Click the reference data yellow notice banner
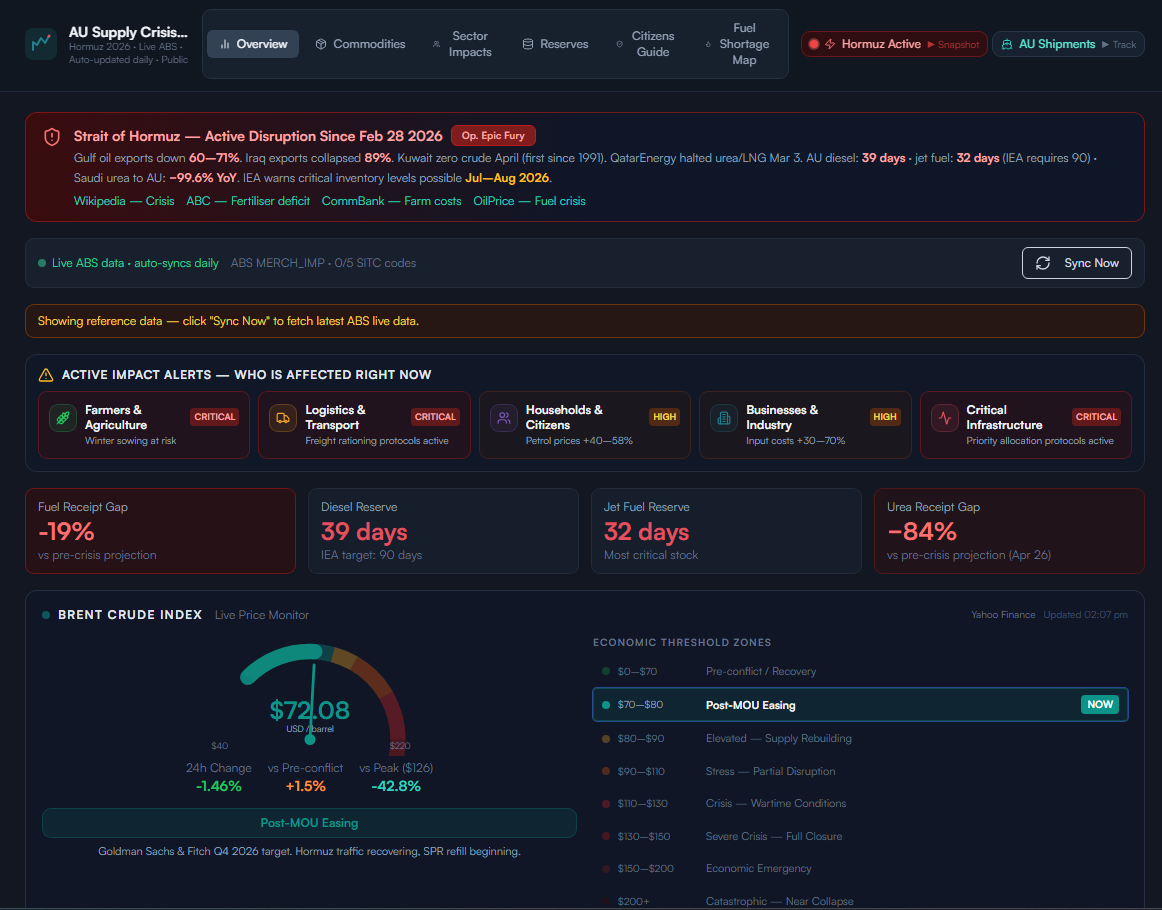 tap(585, 321)
